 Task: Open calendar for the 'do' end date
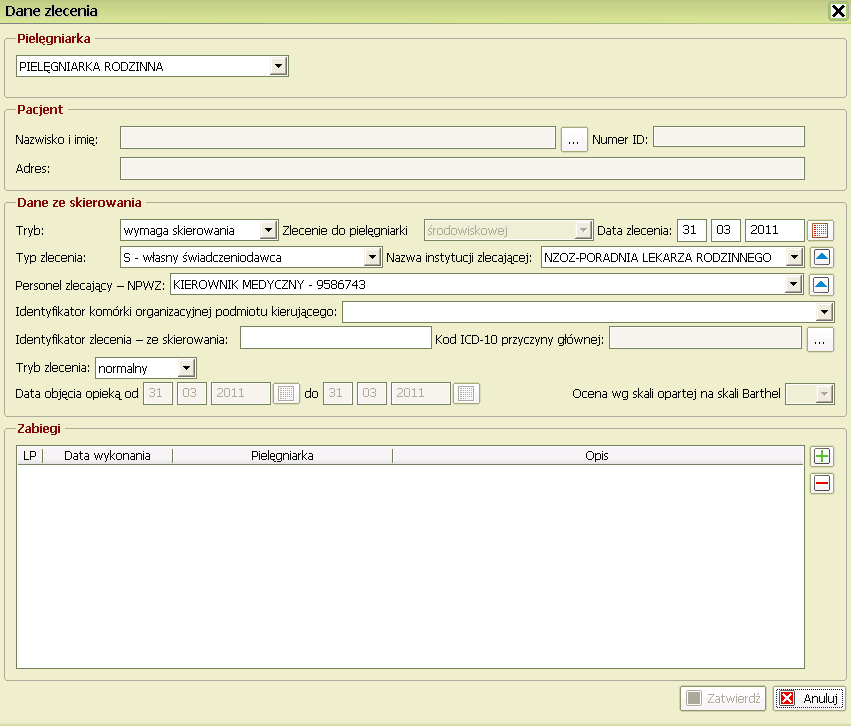coord(466,393)
